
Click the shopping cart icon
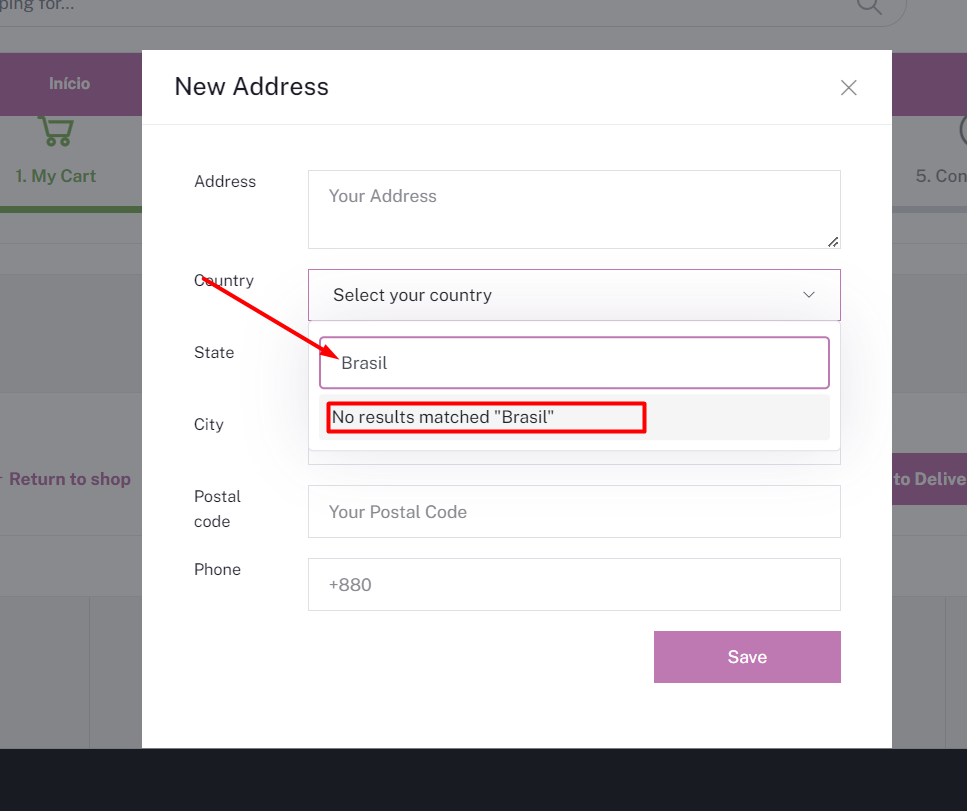(x=56, y=131)
